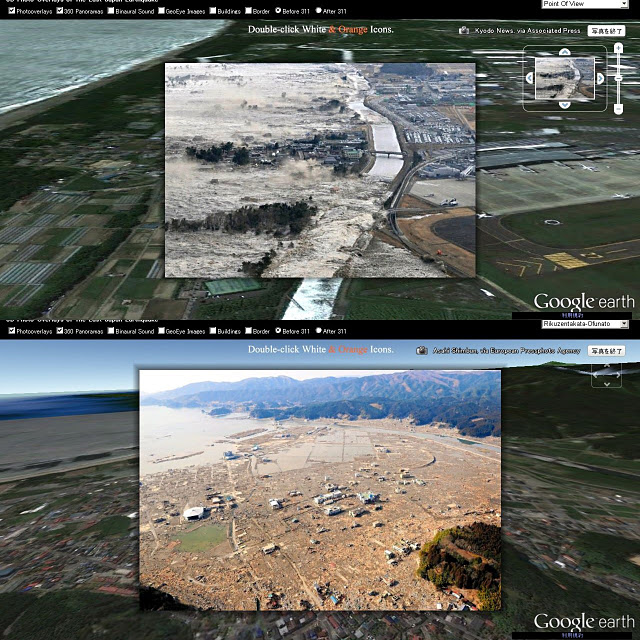This screenshot has width=640, height=640.
Task: Zoom out with the minus slider button
Action: coord(619,109)
